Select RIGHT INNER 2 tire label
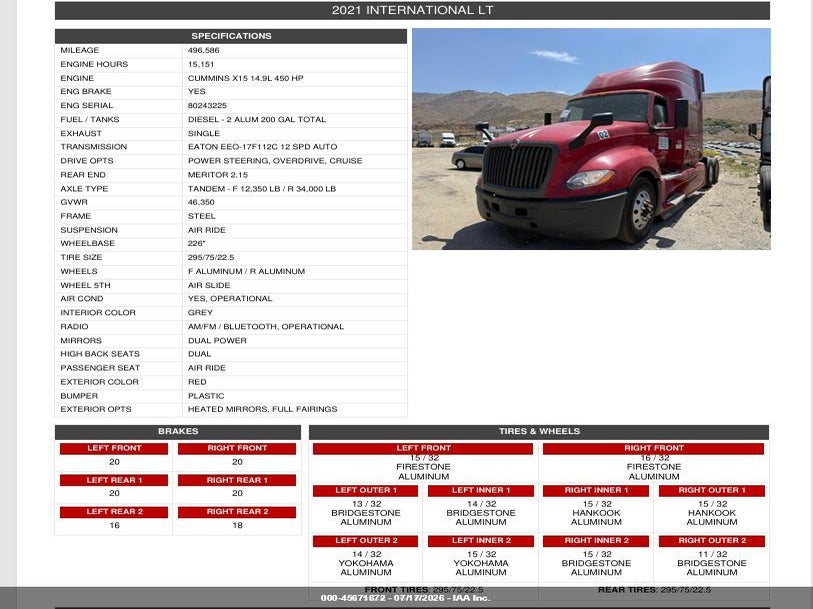 click(596, 541)
